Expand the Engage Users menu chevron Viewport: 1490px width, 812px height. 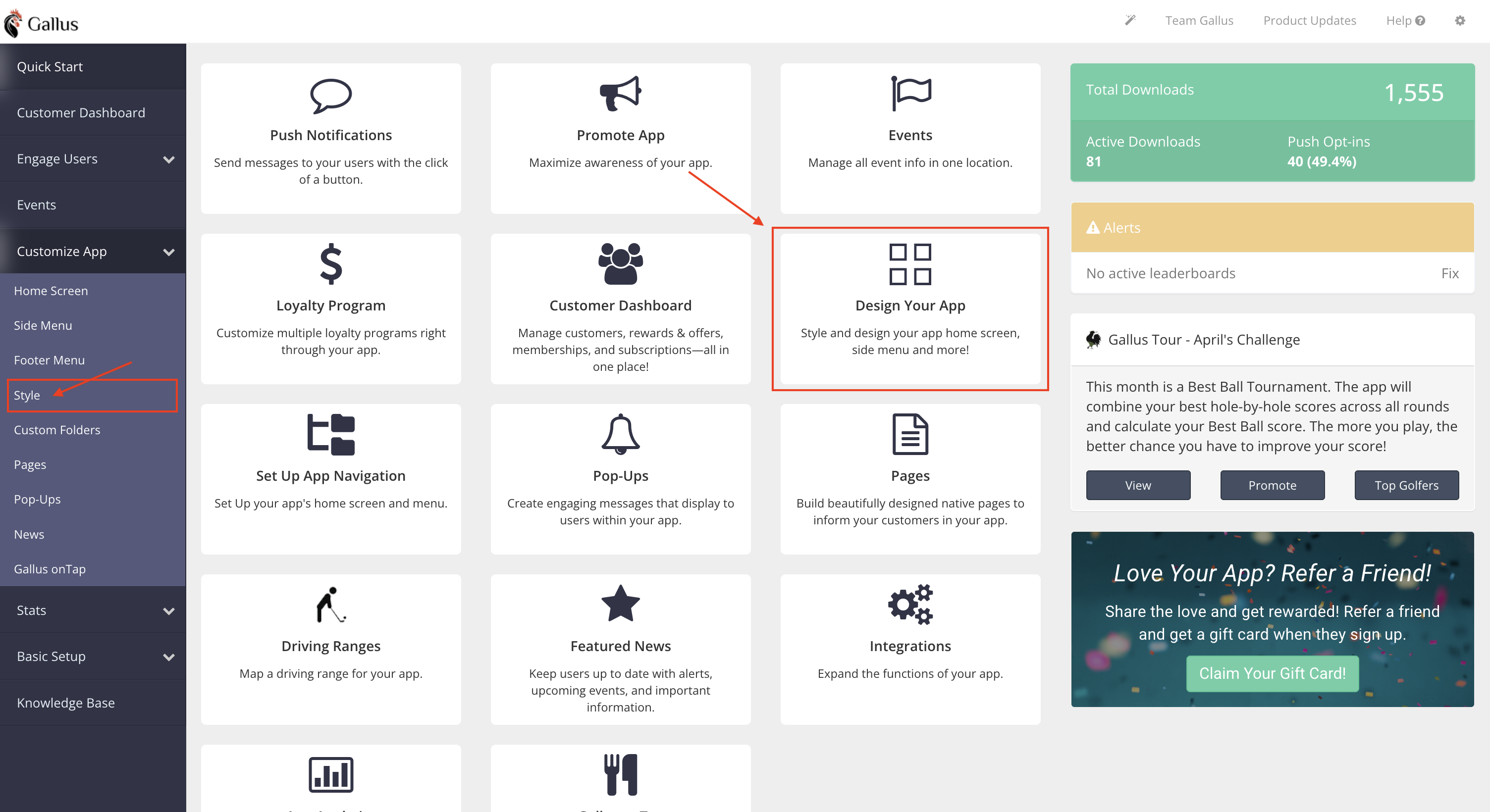click(168, 159)
